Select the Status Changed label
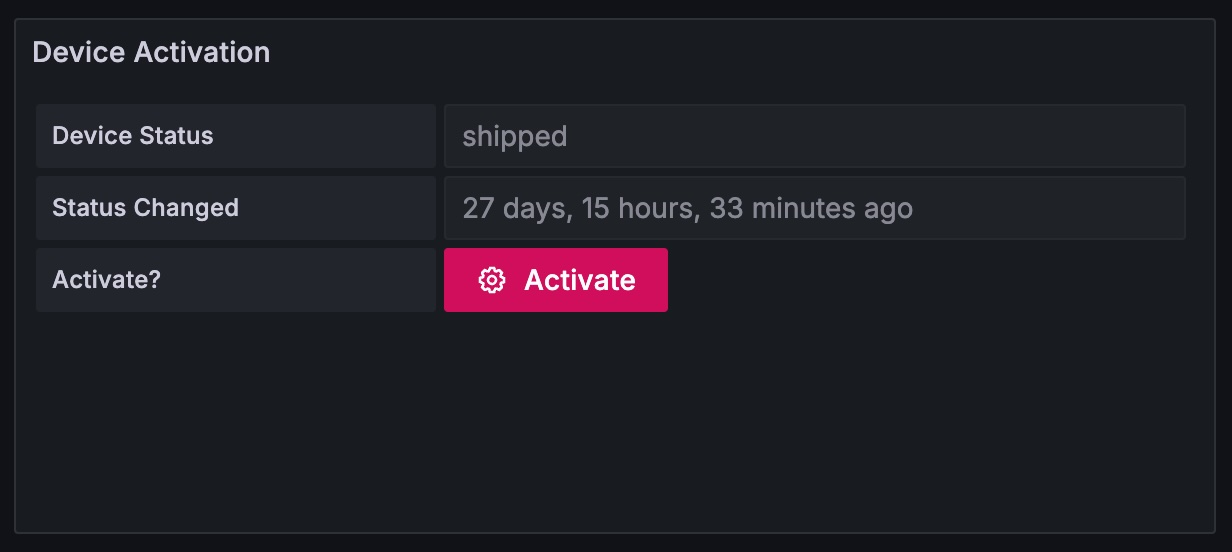This screenshot has height=552, width=1232. coord(145,208)
